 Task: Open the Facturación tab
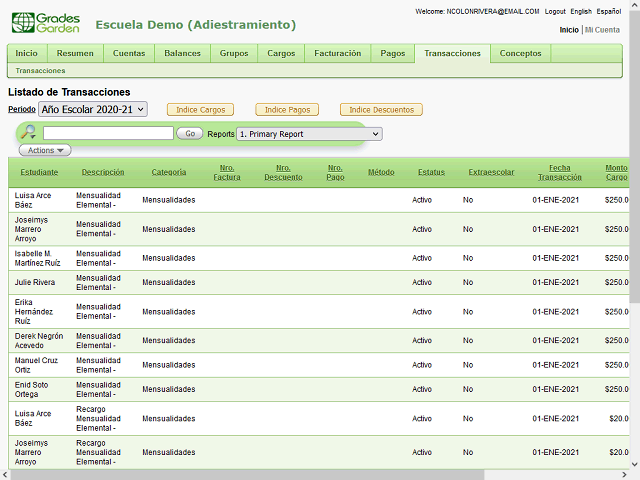(x=337, y=53)
